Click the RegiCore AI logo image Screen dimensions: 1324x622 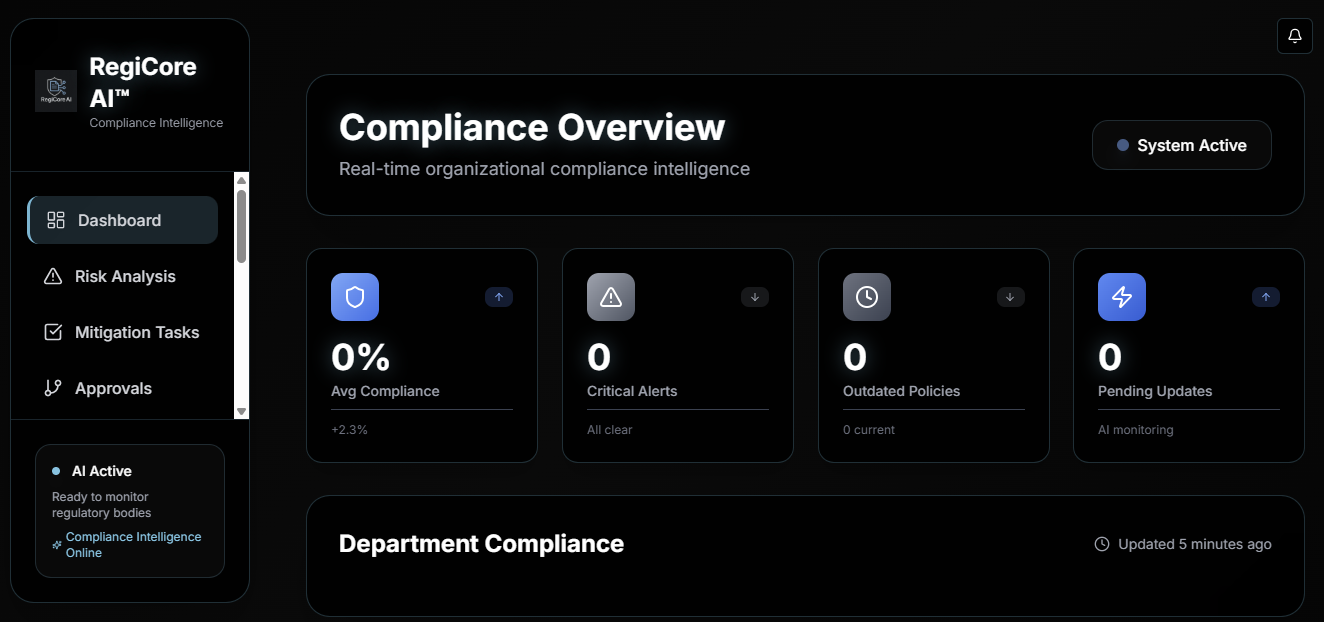tap(56, 91)
